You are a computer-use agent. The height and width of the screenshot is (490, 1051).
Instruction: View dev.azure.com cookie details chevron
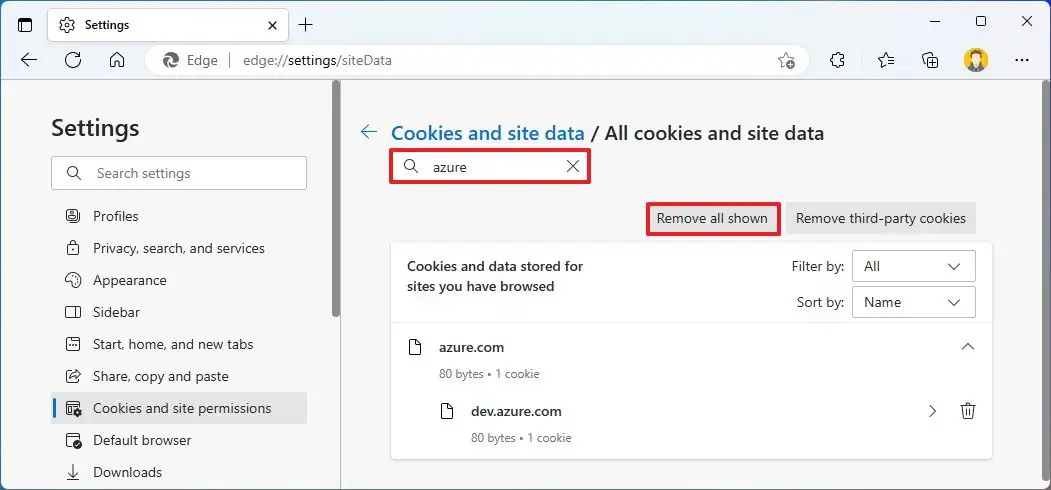coord(932,411)
